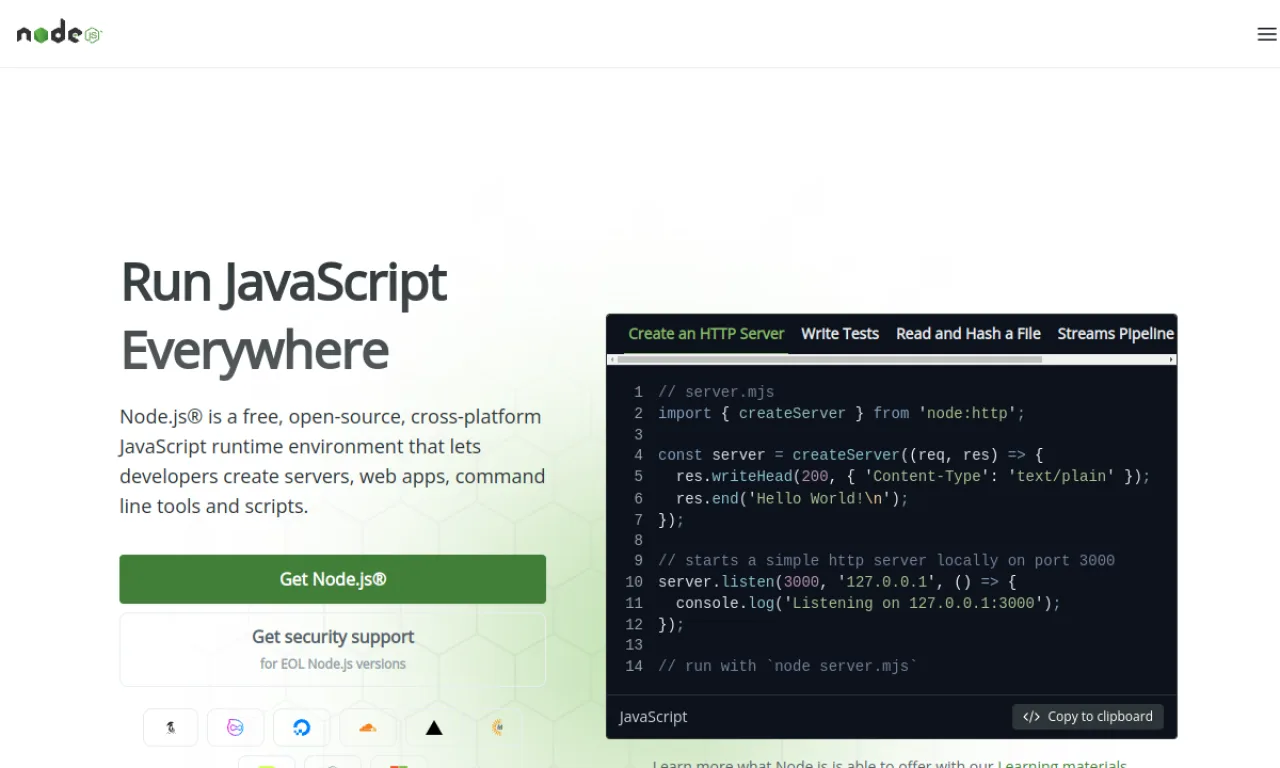Open Get security support for EOL versions
The height and width of the screenshot is (768, 1280).
[333, 649]
